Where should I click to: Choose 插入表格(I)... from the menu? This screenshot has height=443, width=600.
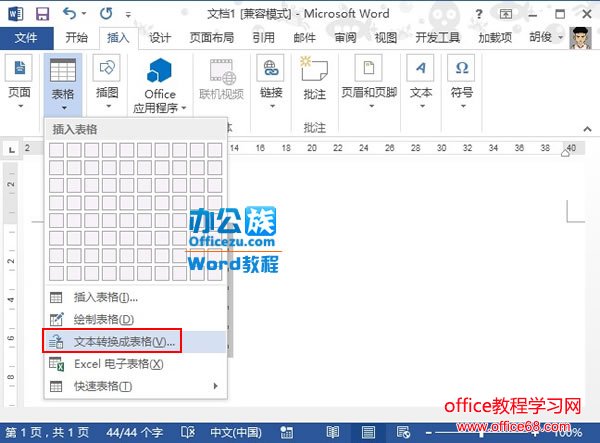click(136, 297)
